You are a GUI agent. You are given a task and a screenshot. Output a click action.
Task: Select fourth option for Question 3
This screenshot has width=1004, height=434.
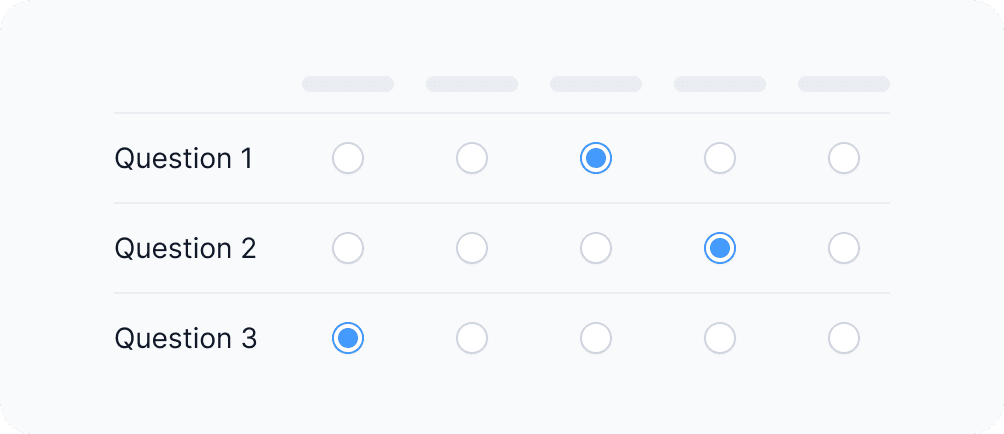(x=720, y=338)
